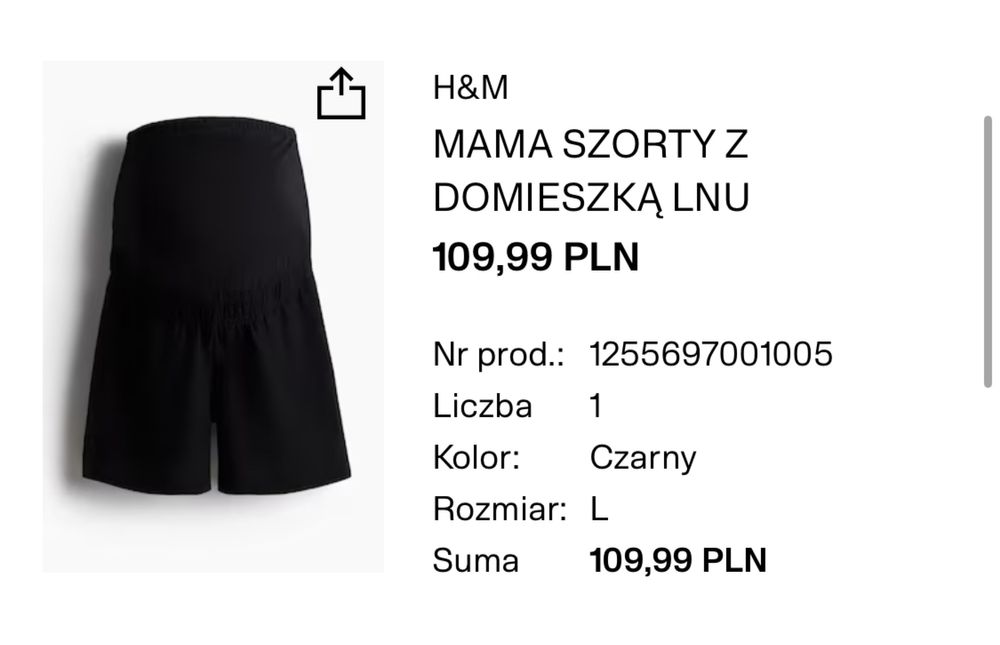The width and height of the screenshot is (1000, 645).
Task: Click the Suma label
Action: coord(475,561)
